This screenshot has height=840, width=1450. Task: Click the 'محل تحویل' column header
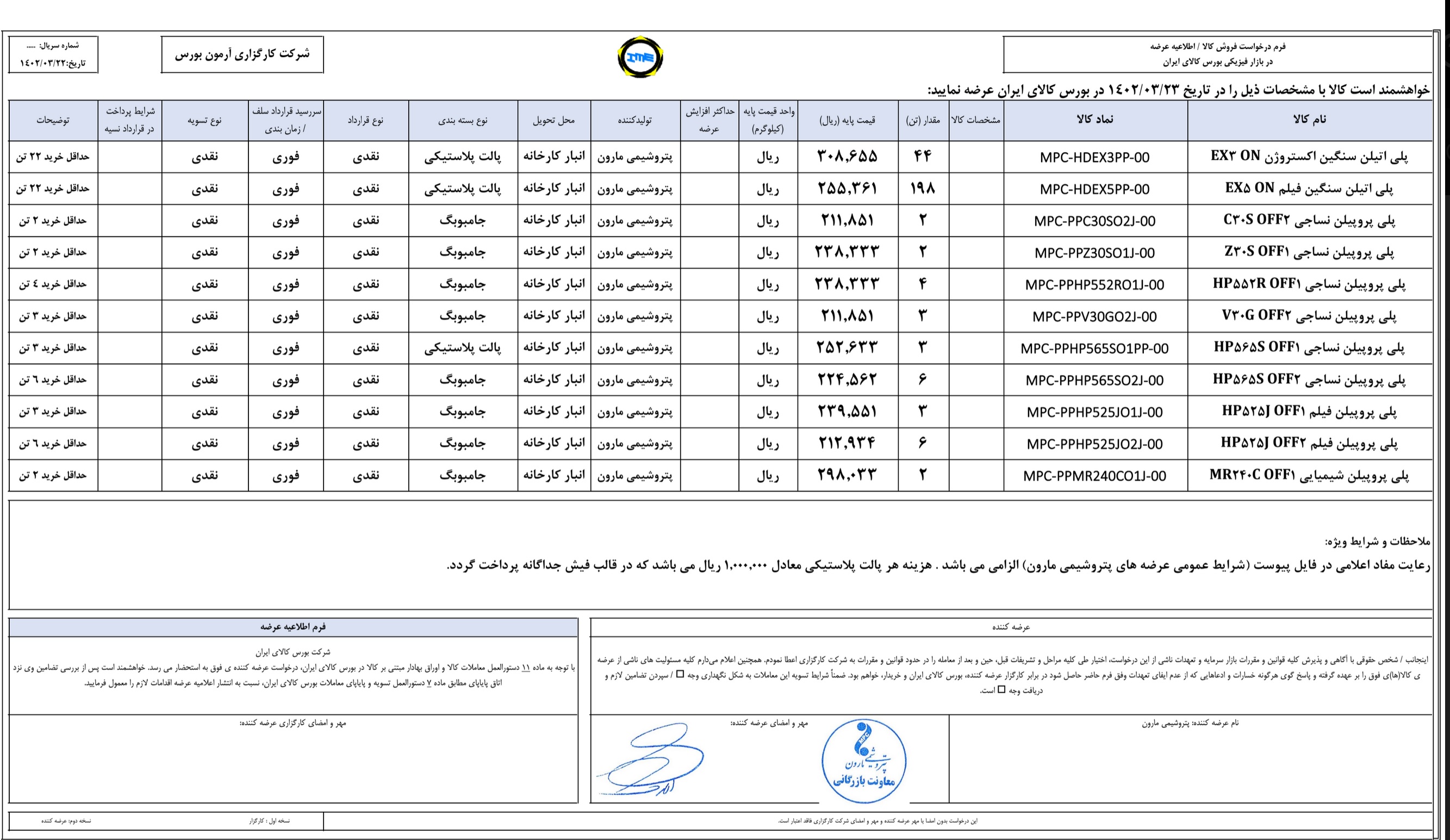point(553,120)
